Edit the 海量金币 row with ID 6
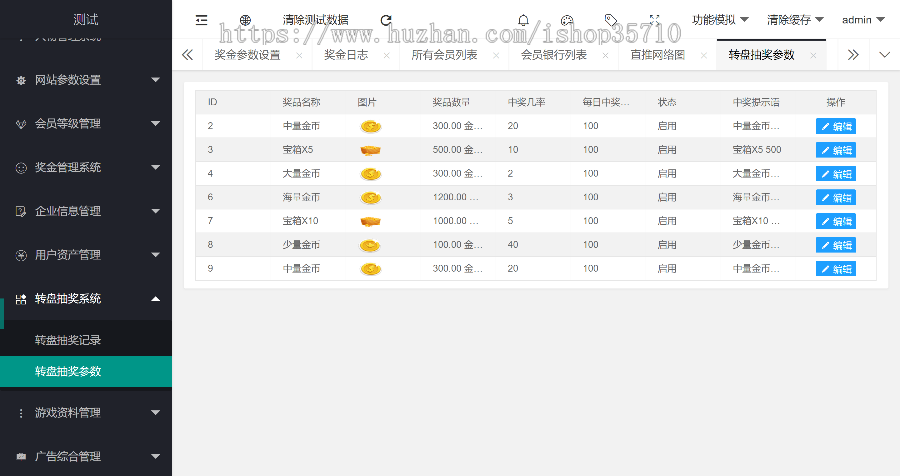Image resolution: width=900 pixels, height=476 pixels. click(x=836, y=198)
